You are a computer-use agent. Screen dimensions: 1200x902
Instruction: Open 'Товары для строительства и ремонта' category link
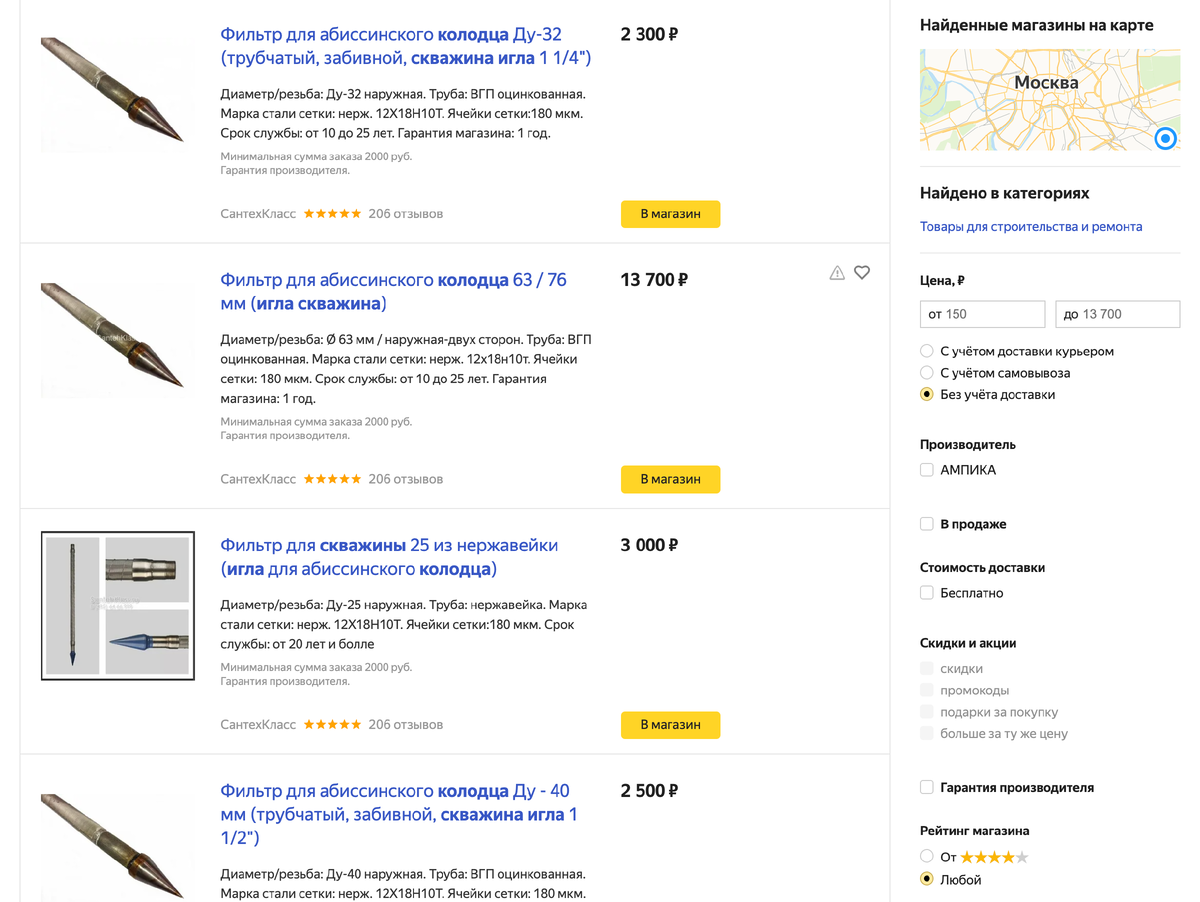(x=1030, y=227)
